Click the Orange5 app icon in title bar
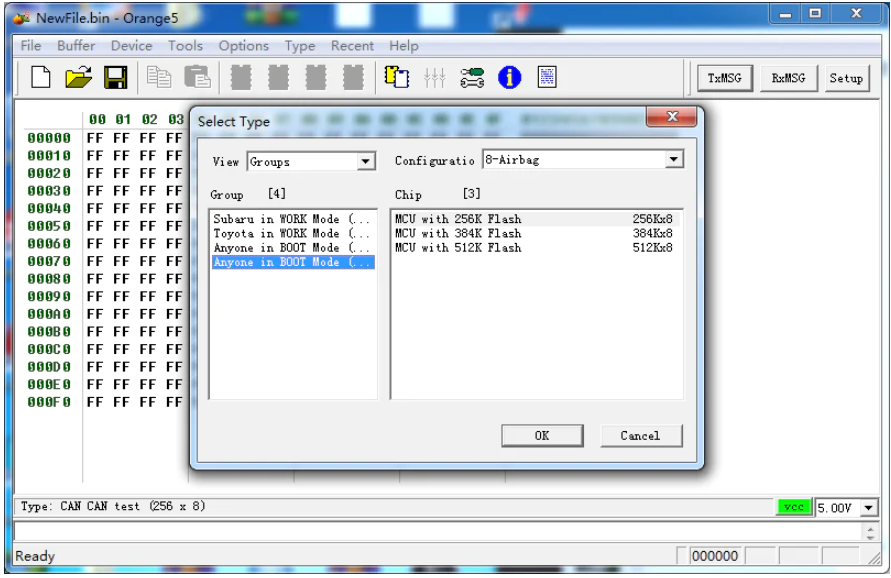This screenshot has height=578, width=891. click(x=21, y=18)
